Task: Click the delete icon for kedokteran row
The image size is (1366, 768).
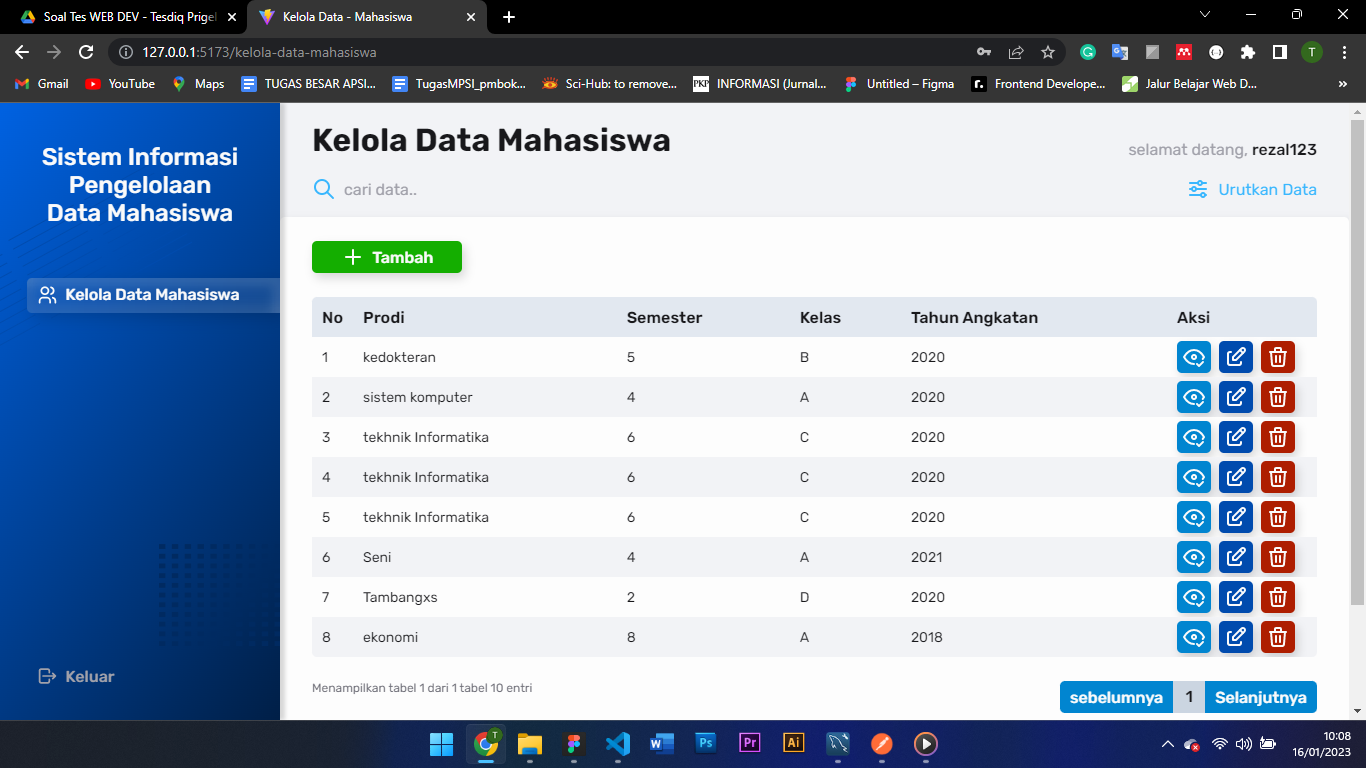Action: [1277, 357]
